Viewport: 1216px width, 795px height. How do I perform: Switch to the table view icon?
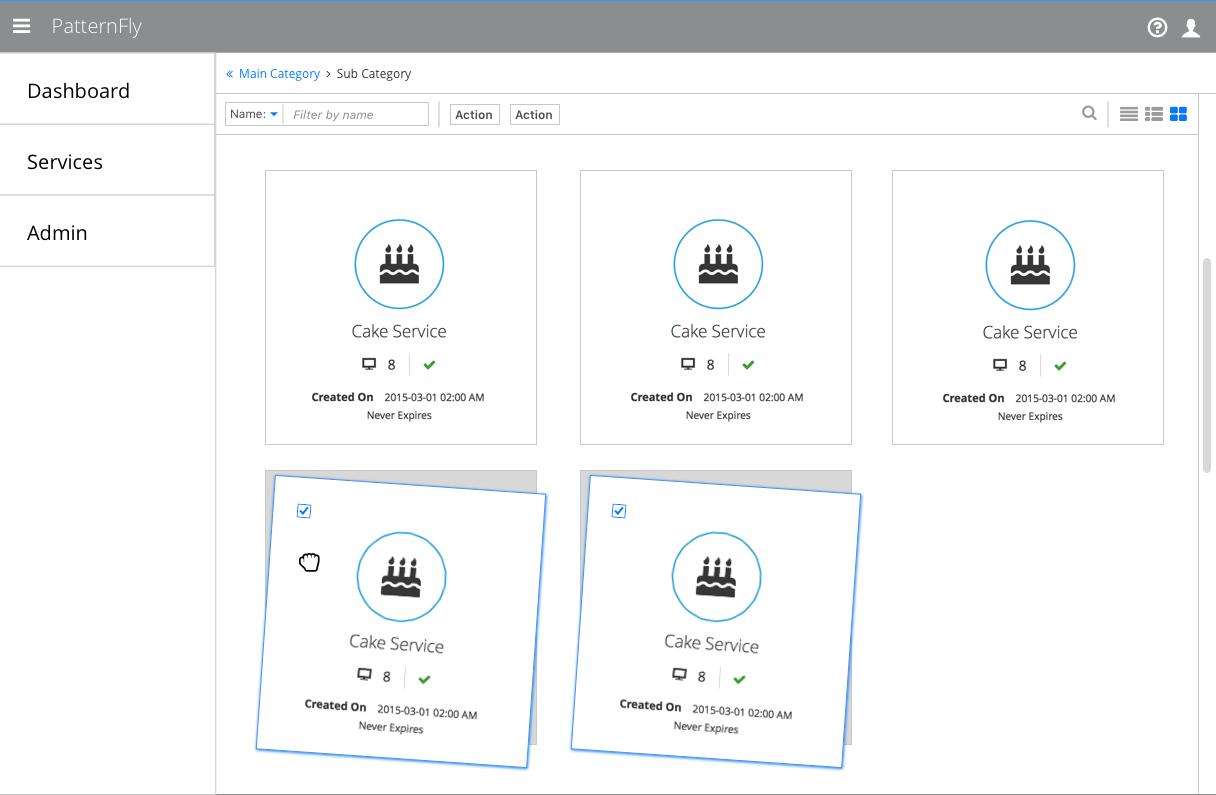coord(1154,114)
